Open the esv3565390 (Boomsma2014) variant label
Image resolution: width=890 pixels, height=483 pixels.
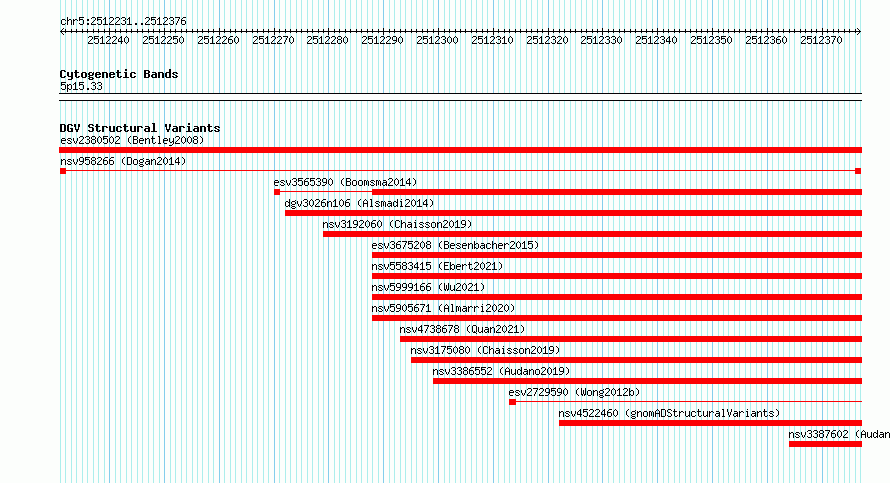click(x=345, y=182)
